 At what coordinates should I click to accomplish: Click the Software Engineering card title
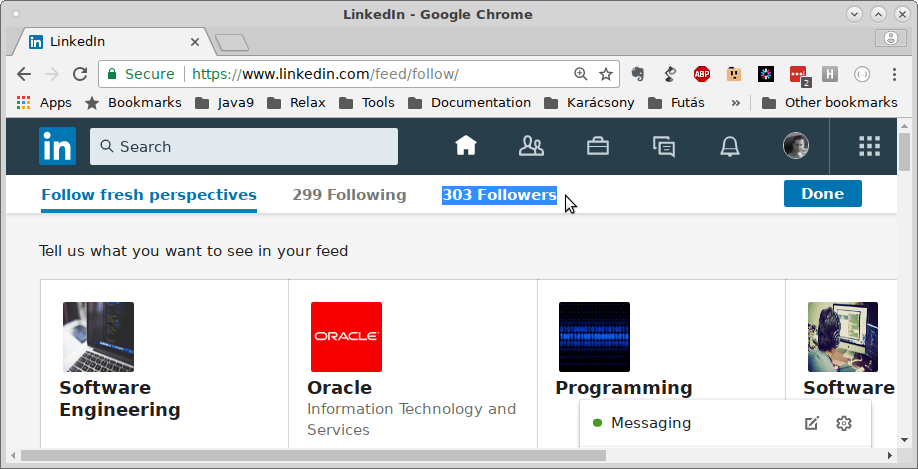point(119,398)
